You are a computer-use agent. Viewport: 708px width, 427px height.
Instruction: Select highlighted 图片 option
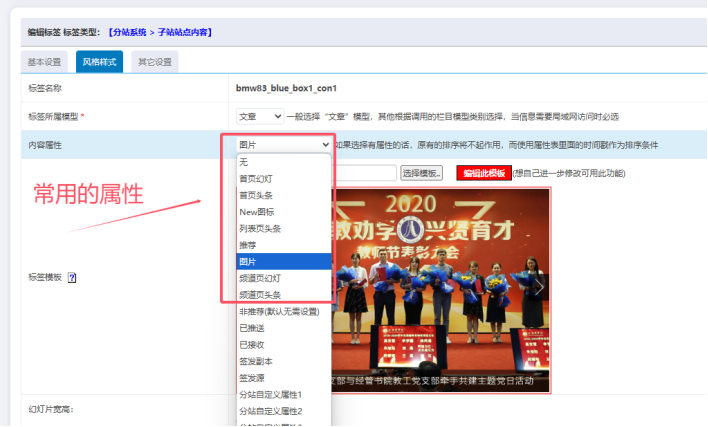pyautogui.click(x=247, y=261)
